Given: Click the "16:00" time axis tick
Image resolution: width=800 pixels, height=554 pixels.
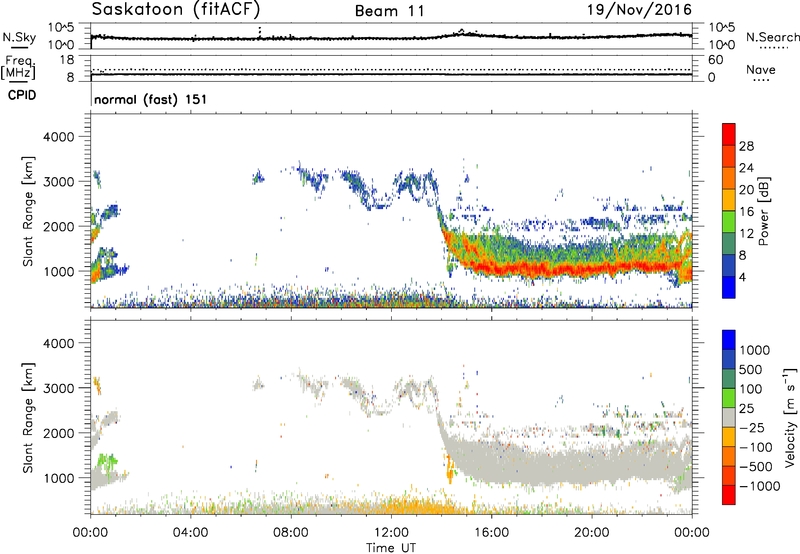Looking at the screenshot, I should click(x=491, y=533).
